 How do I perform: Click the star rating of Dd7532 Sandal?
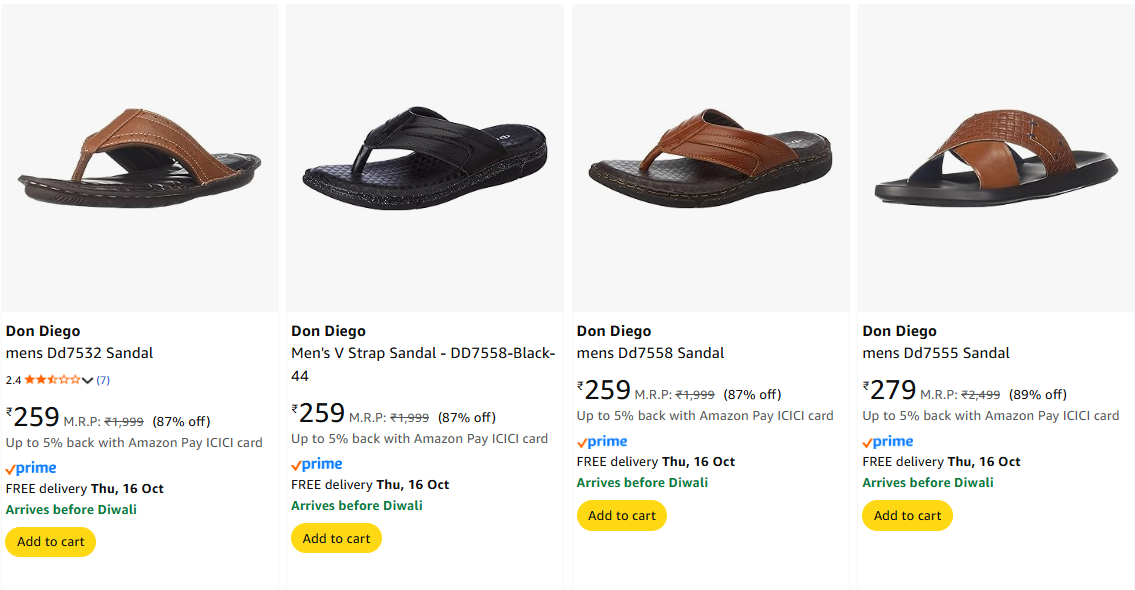pos(52,380)
